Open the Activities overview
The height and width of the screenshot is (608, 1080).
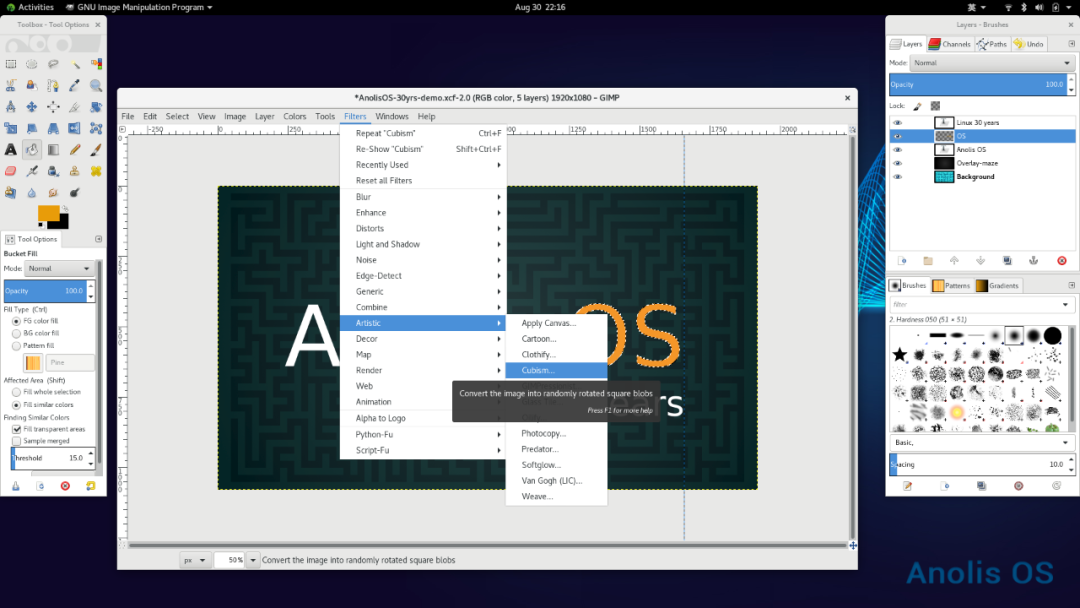point(30,7)
